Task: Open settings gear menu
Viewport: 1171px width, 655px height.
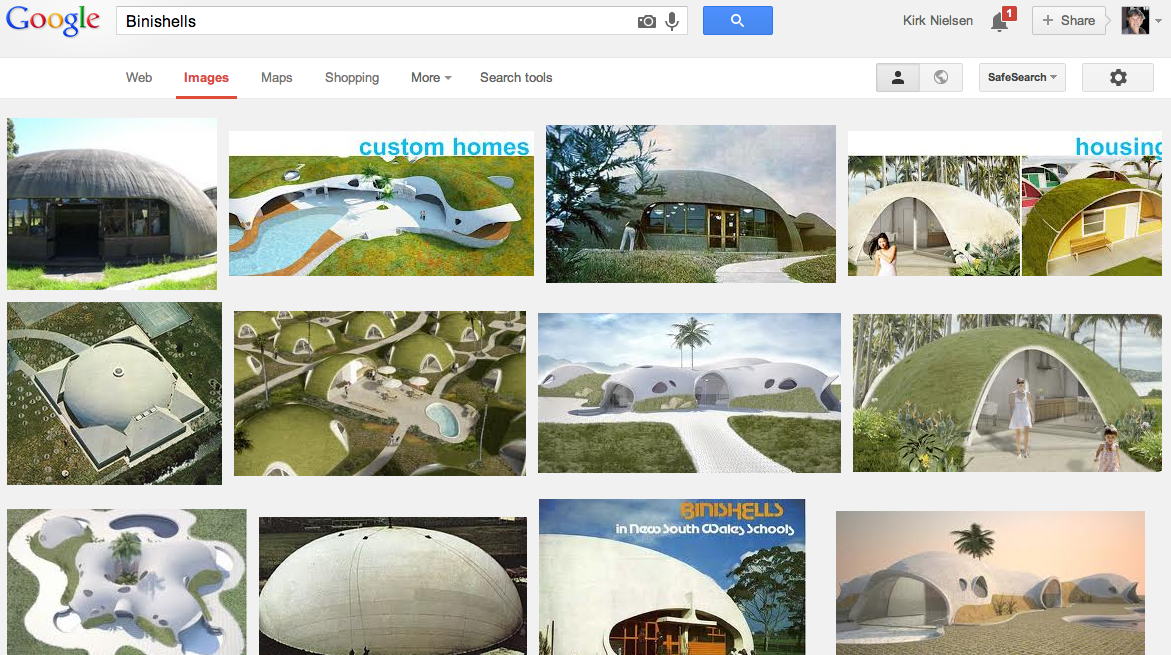Action: pyautogui.click(x=1118, y=77)
